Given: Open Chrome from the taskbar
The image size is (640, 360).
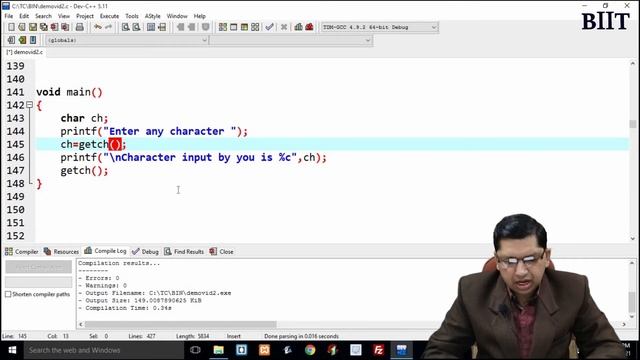Looking at the screenshot, I should pos(310,350).
